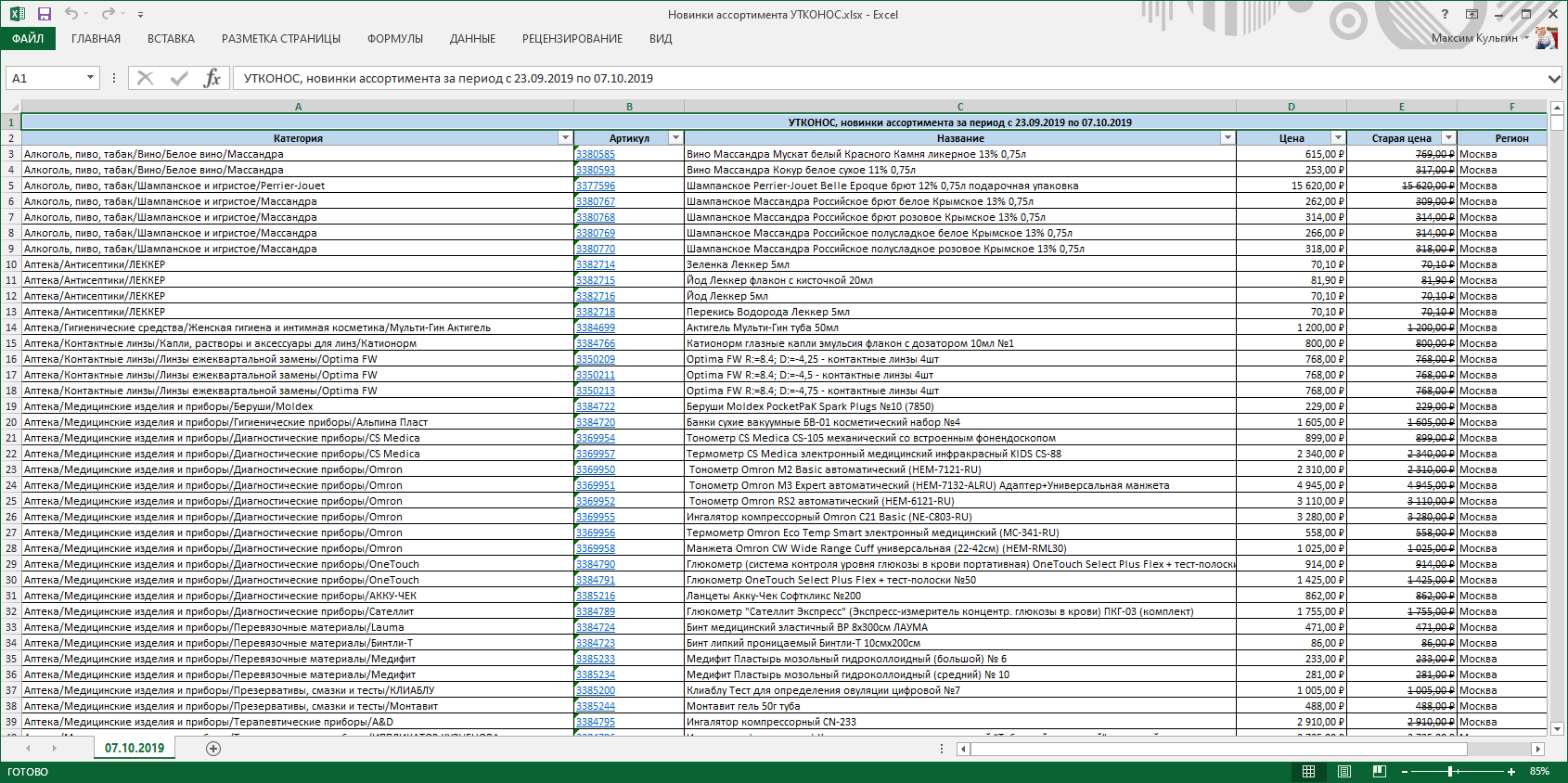
Task: Open the ФОРМУЛЫ ribbon tab
Action: [x=395, y=39]
